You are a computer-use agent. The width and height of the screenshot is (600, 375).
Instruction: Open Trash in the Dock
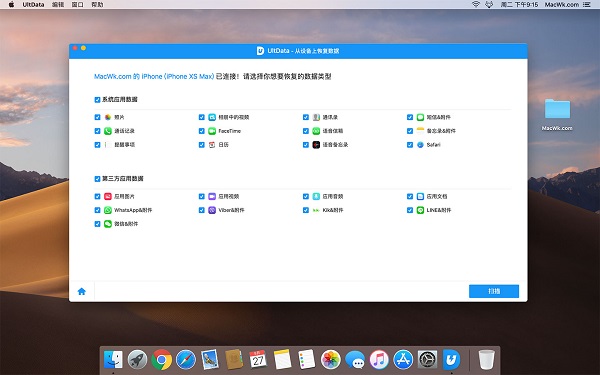pos(486,360)
